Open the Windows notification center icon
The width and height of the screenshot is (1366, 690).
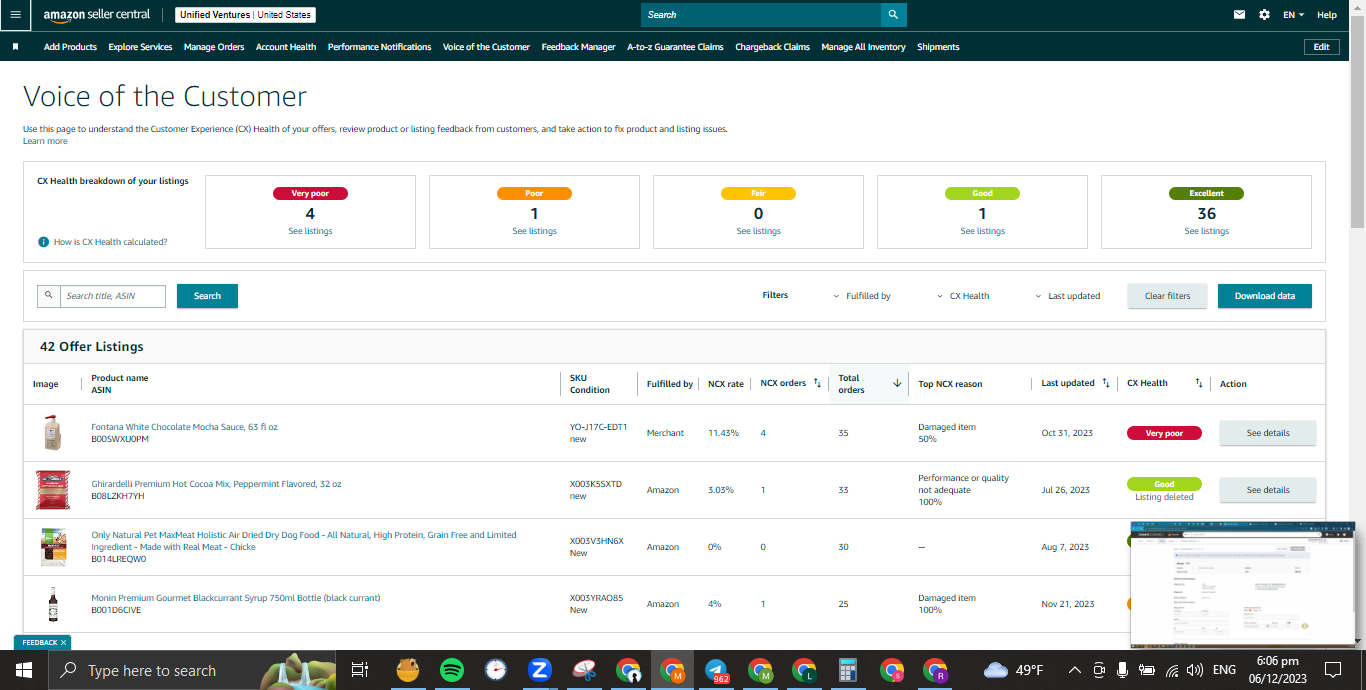click(1333, 670)
